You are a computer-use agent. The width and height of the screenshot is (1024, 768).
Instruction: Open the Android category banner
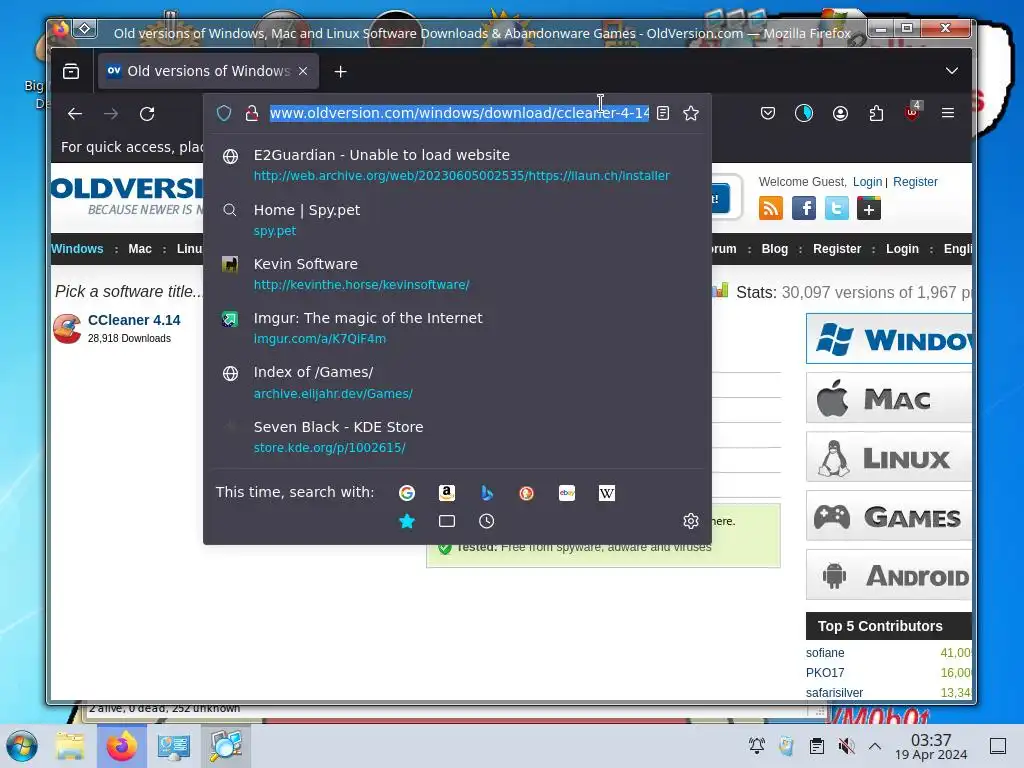(889, 575)
